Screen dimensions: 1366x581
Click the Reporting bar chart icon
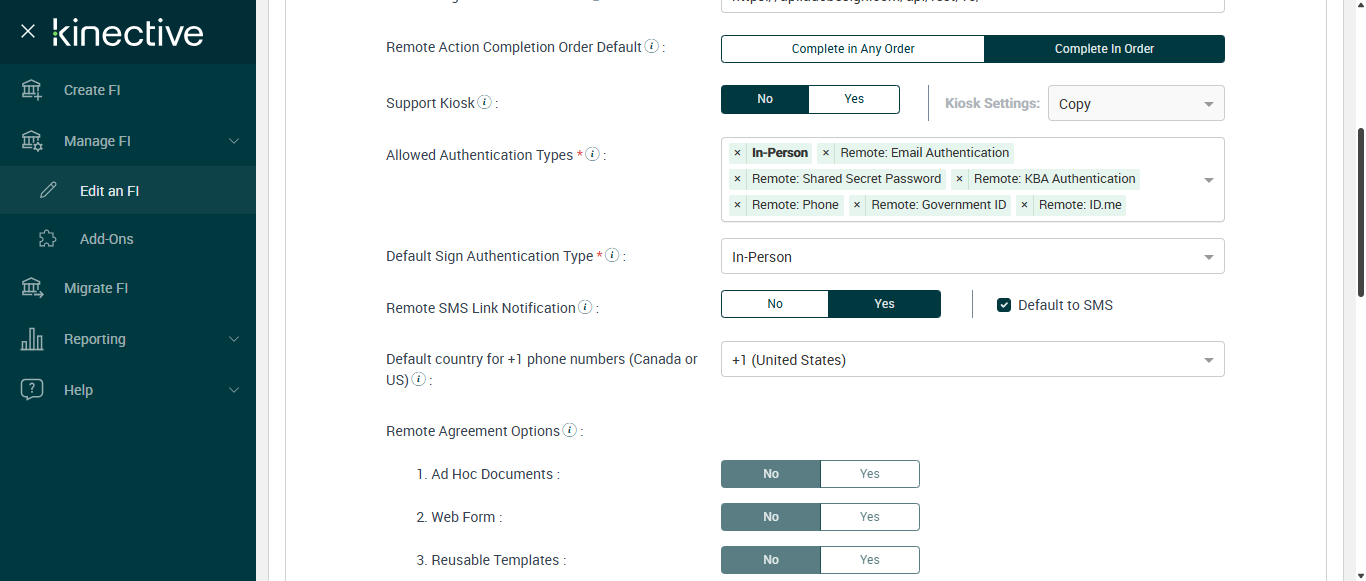pos(32,339)
